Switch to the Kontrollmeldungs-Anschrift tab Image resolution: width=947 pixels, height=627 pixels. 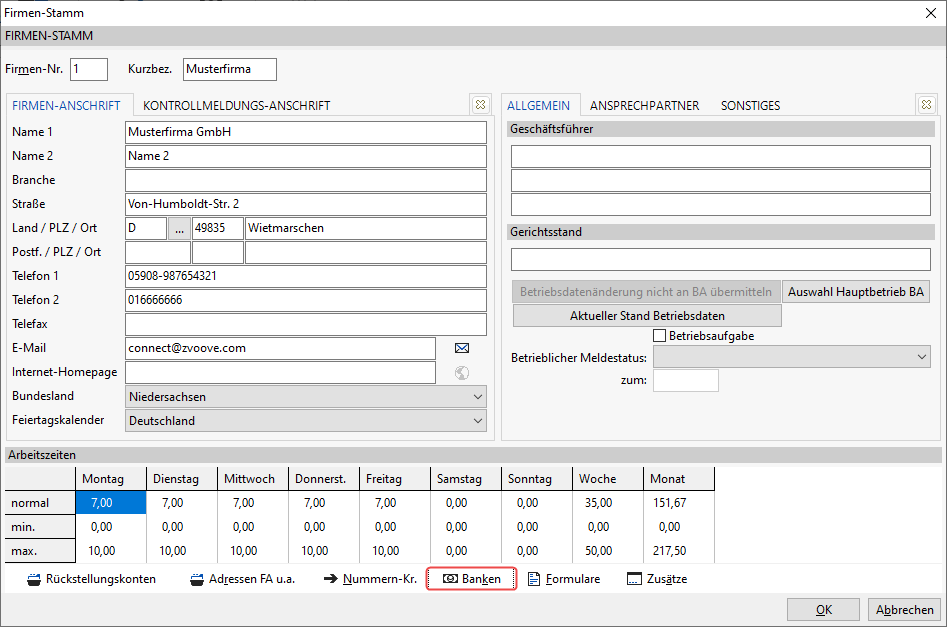coord(236,105)
